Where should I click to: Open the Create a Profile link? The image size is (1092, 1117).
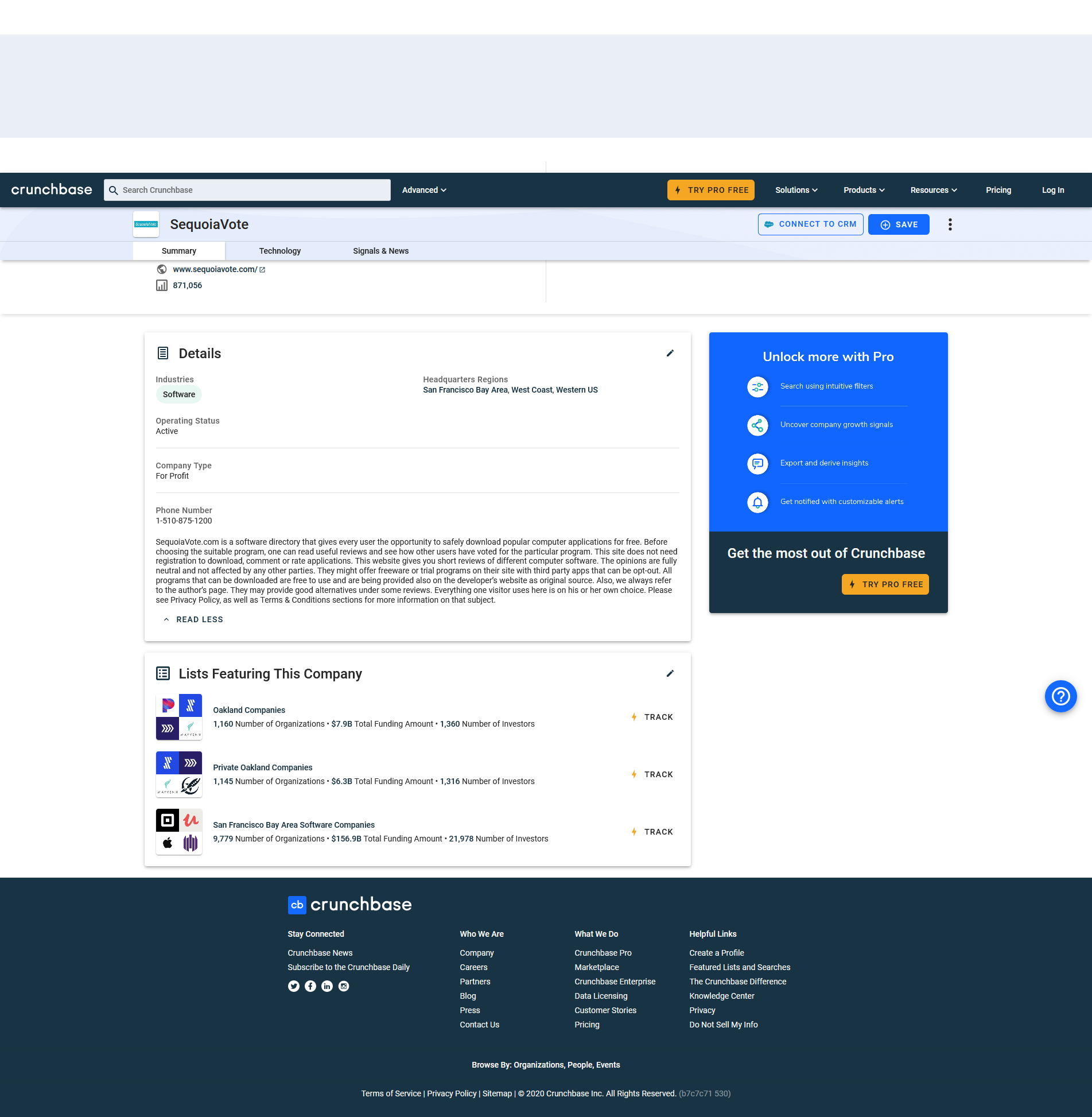(717, 953)
